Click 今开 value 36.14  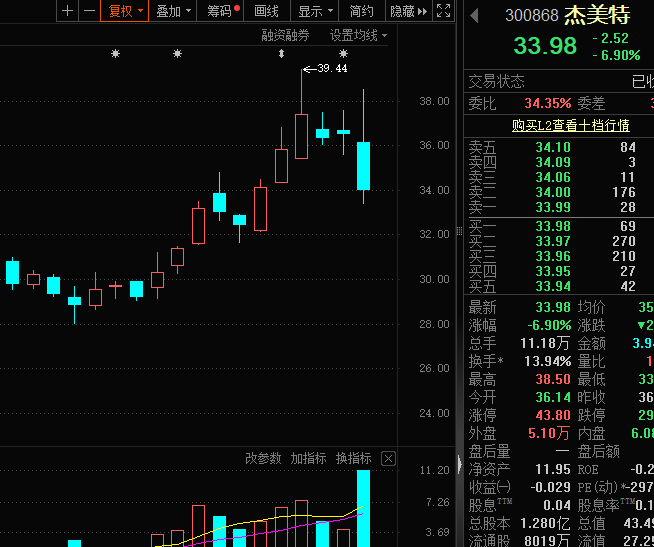pyautogui.click(x=553, y=397)
